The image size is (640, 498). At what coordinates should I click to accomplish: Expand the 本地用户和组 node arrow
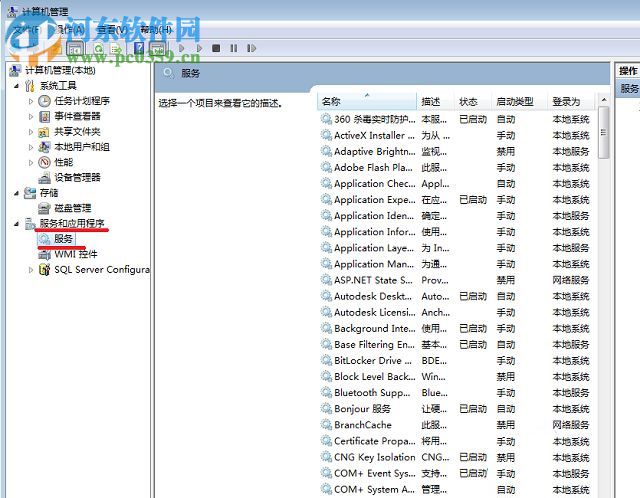point(31,147)
